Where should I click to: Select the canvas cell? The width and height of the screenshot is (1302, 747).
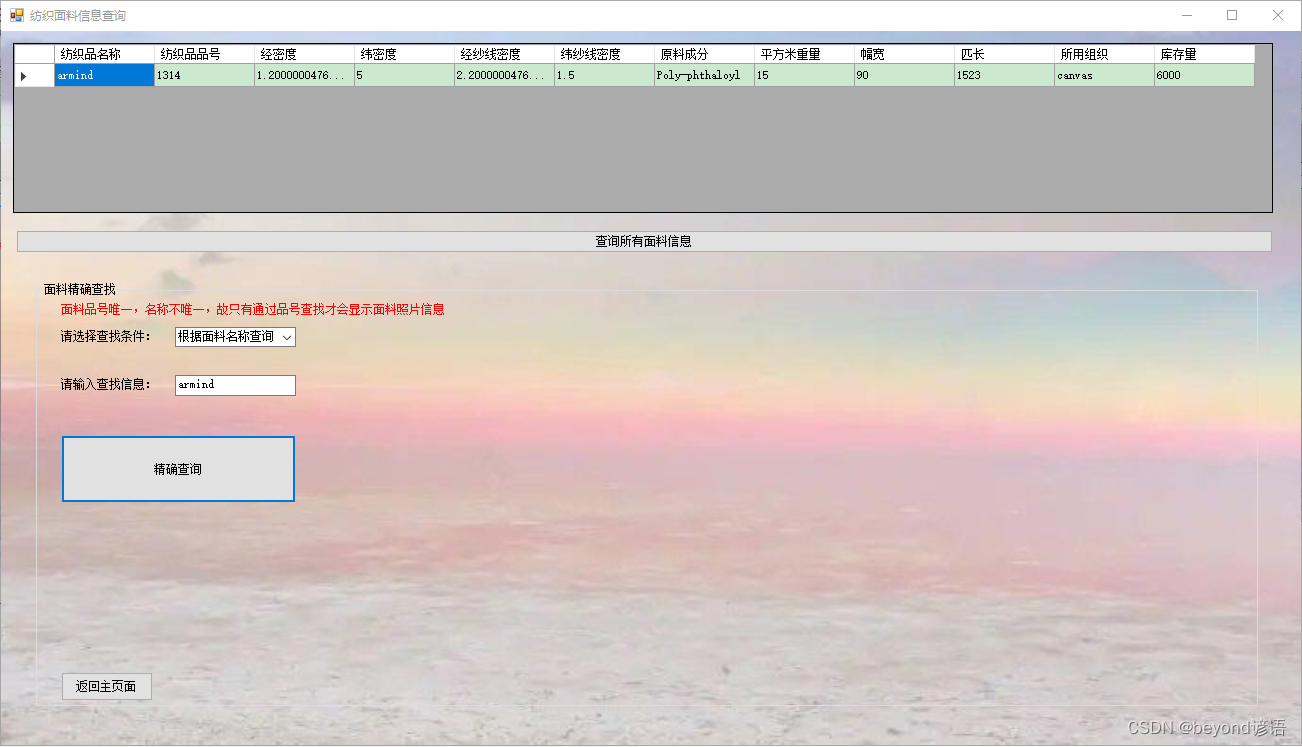[x=1105, y=76]
